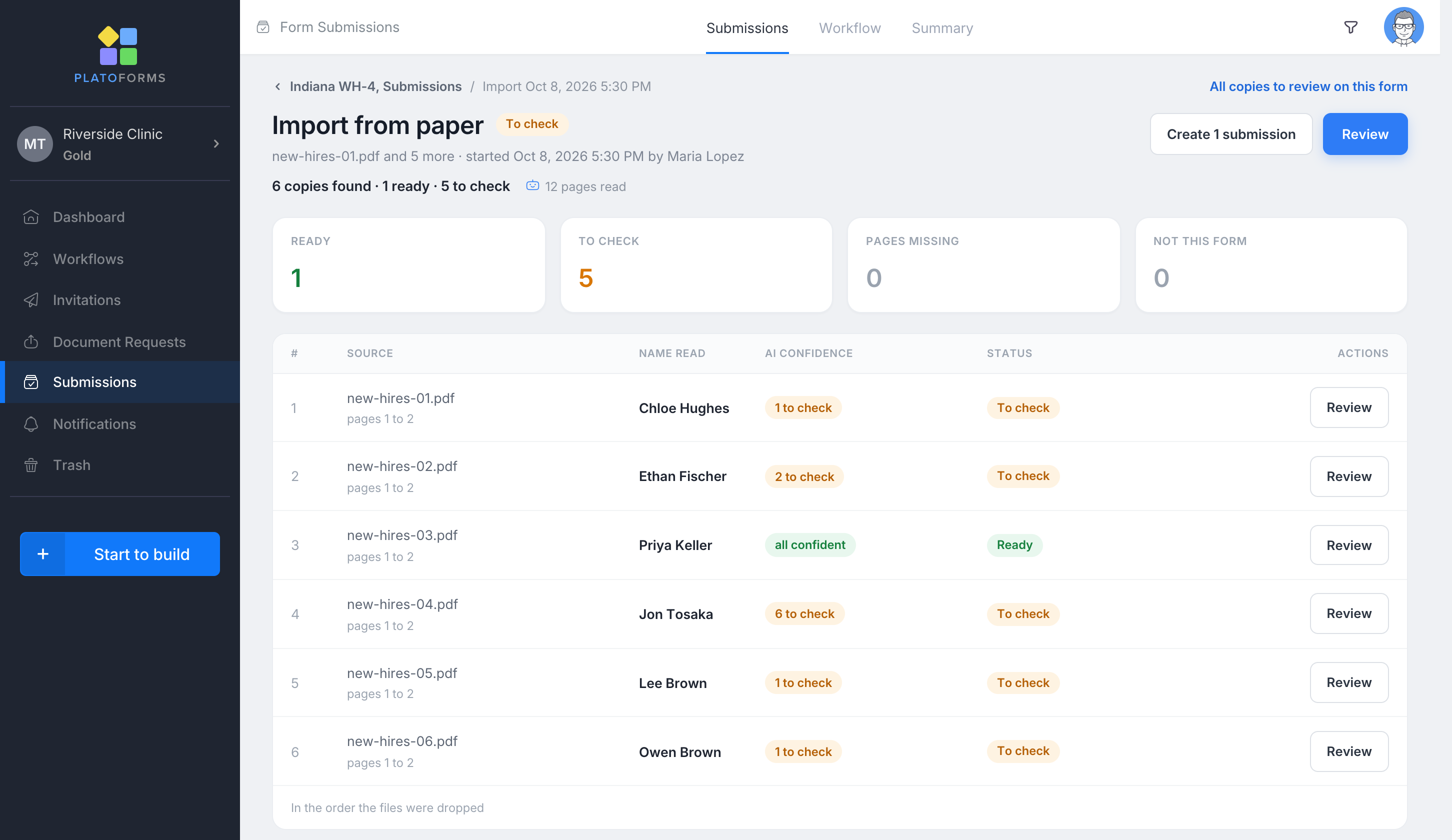Click the Ready count card
1452x840 pixels.
[x=408, y=265]
